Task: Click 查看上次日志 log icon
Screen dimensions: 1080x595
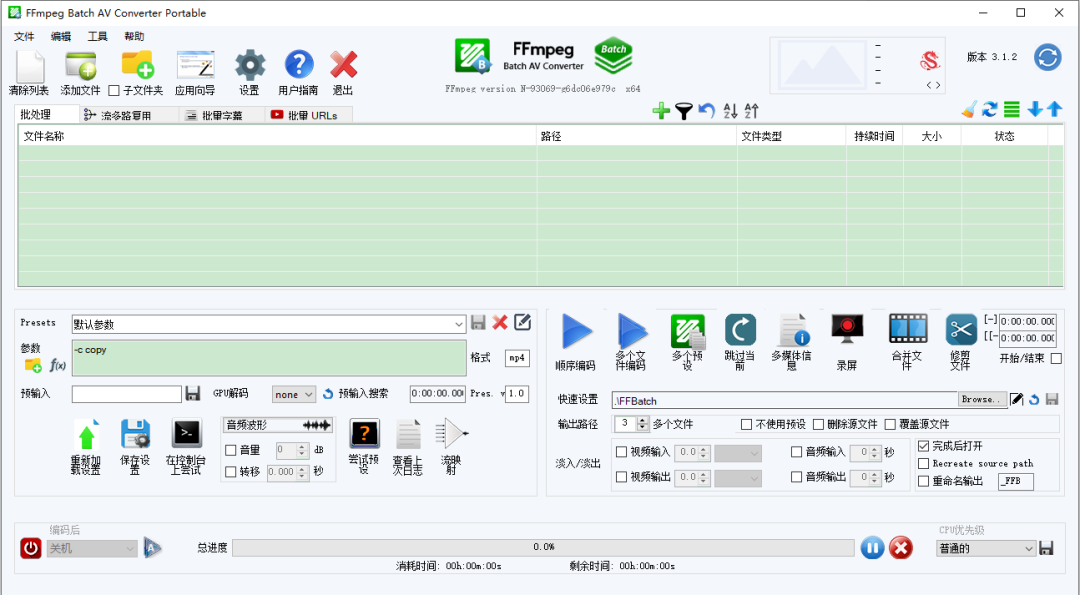Action: pos(408,435)
